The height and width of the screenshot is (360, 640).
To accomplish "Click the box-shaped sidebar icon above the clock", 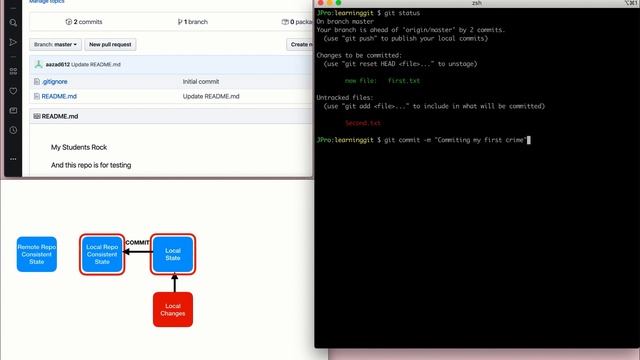I will pos(13,111).
